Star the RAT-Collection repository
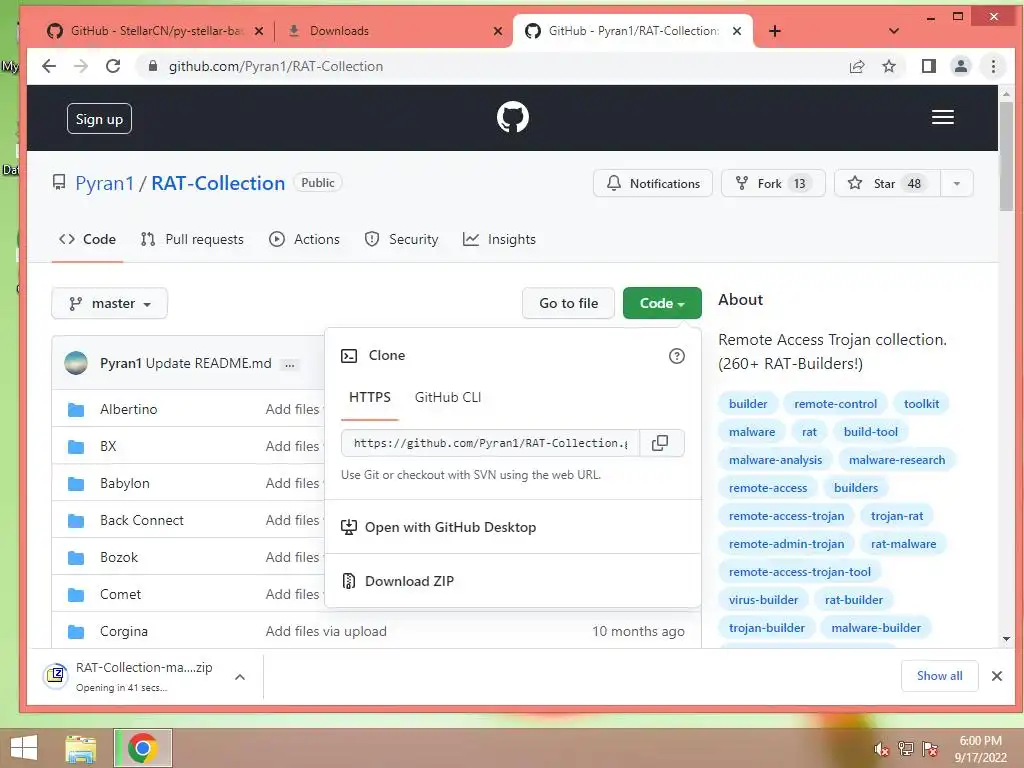This screenshot has height=768, width=1024. 888,184
